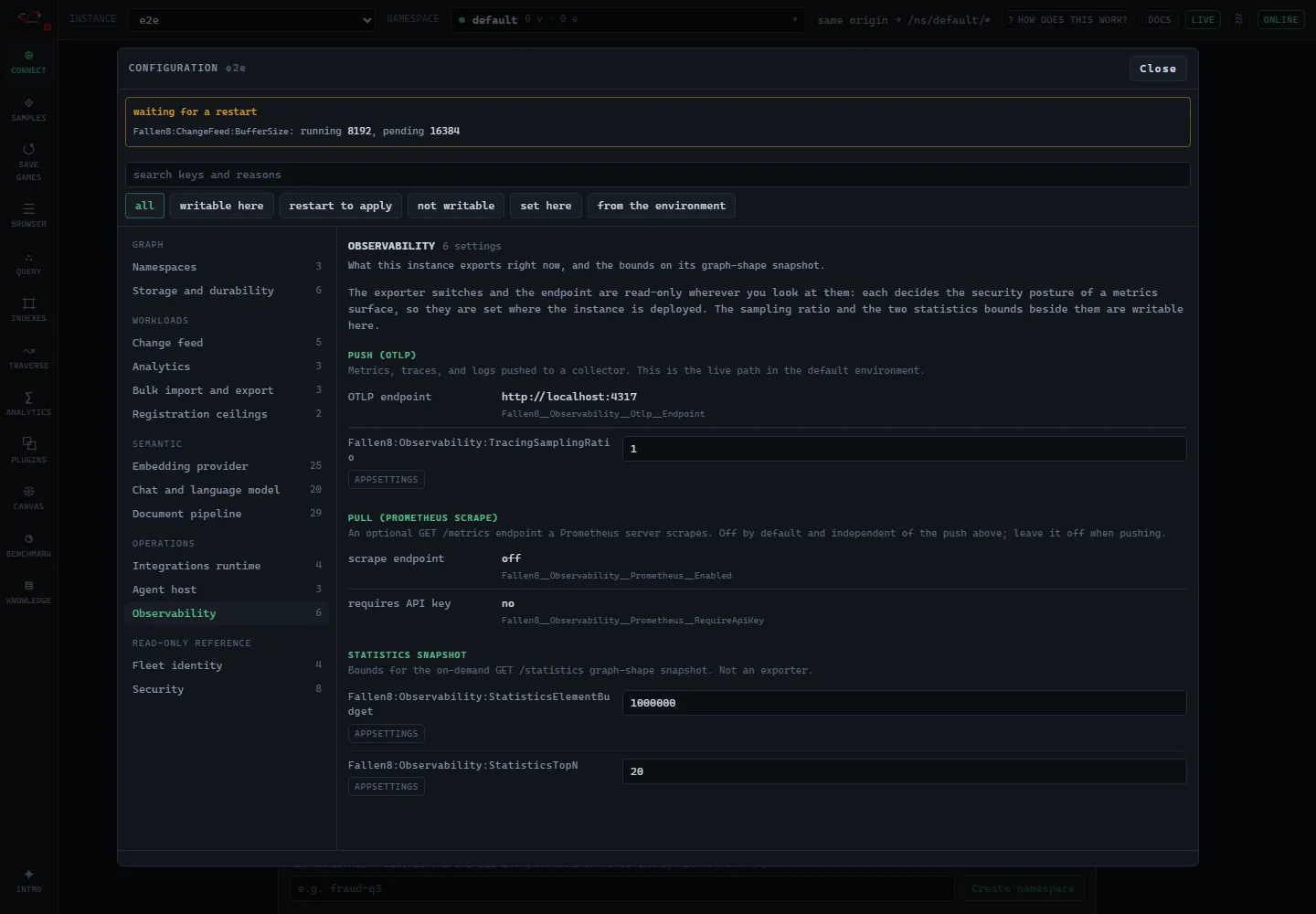Open Registration ceilings settings

coord(227,414)
